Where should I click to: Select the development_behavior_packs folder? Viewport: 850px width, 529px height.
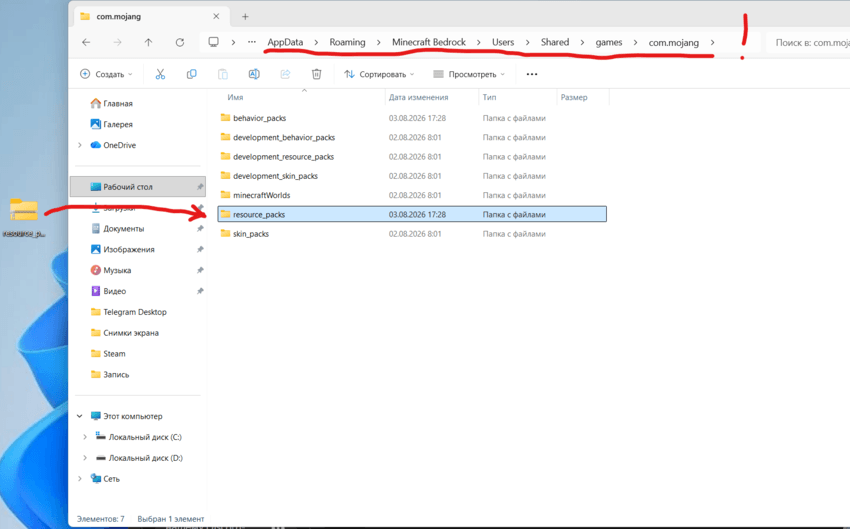click(x=284, y=138)
